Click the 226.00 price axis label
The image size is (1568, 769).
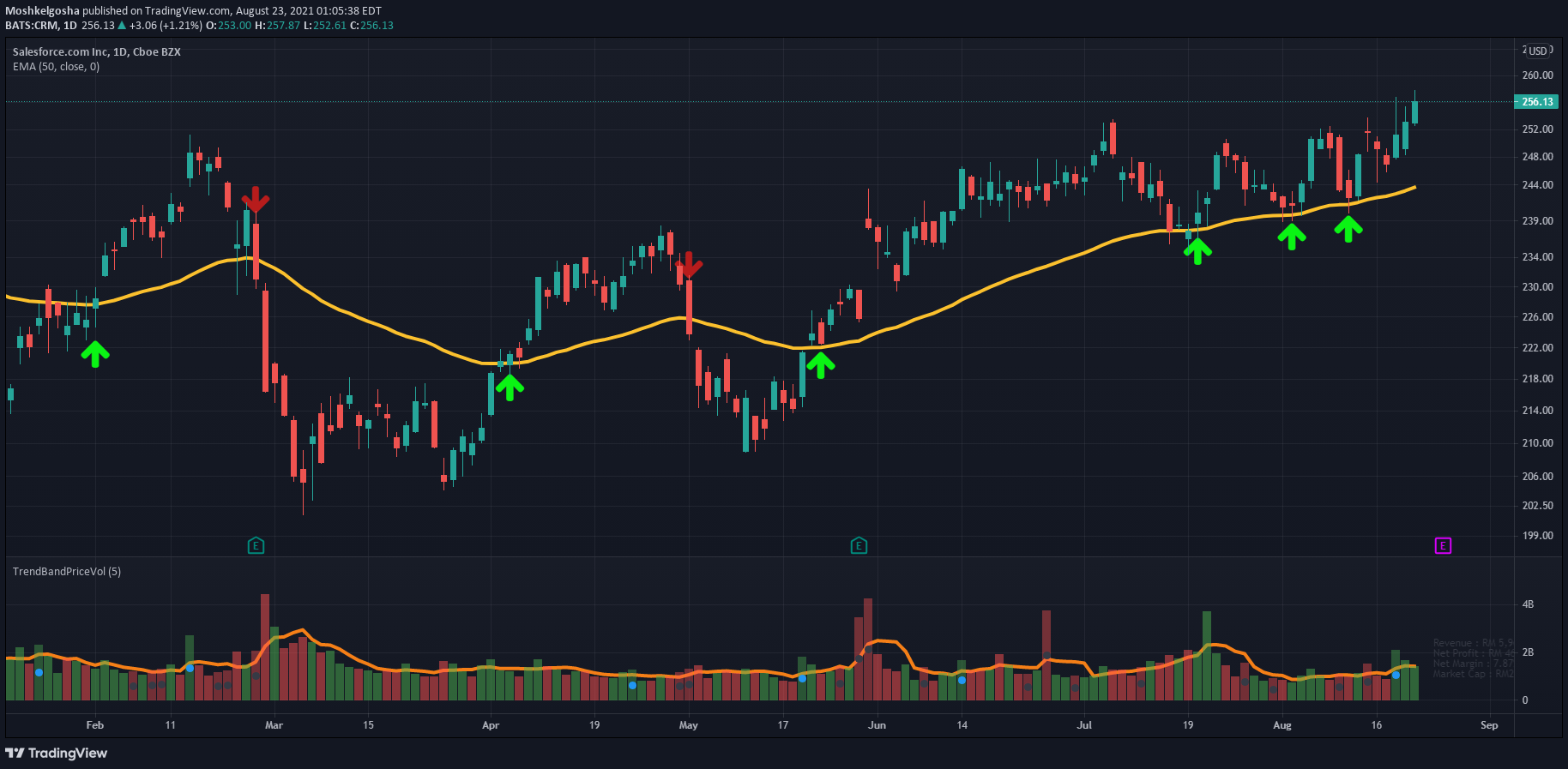(1537, 317)
